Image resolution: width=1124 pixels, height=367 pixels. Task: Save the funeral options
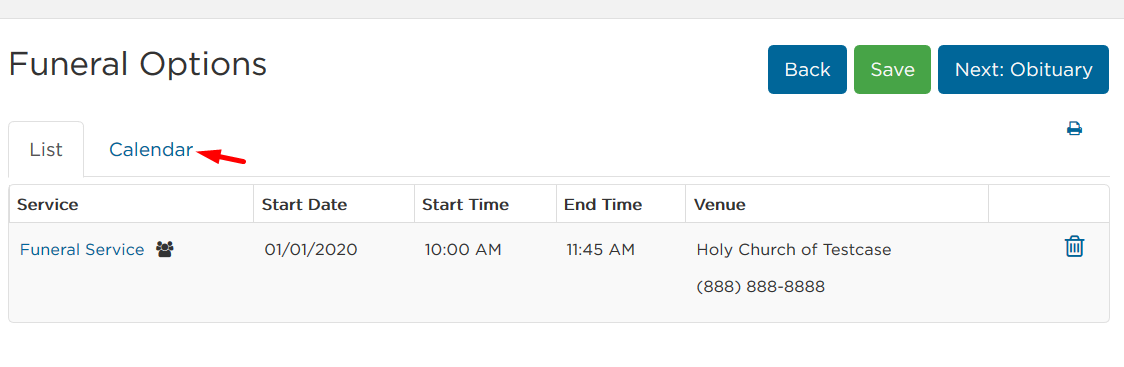(x=892, y=70)
